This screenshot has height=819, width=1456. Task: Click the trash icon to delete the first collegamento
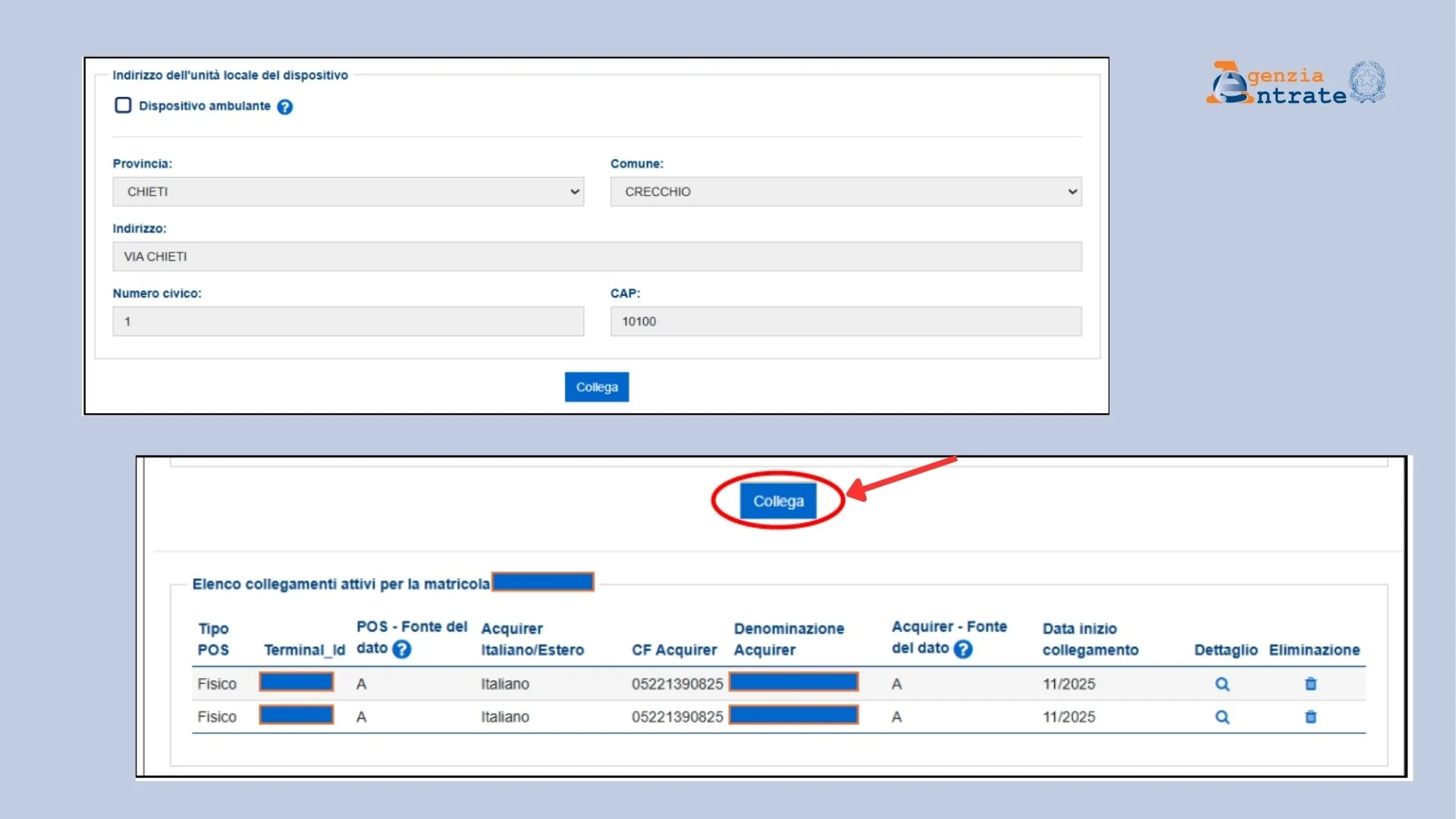(x=1312, y=683)
